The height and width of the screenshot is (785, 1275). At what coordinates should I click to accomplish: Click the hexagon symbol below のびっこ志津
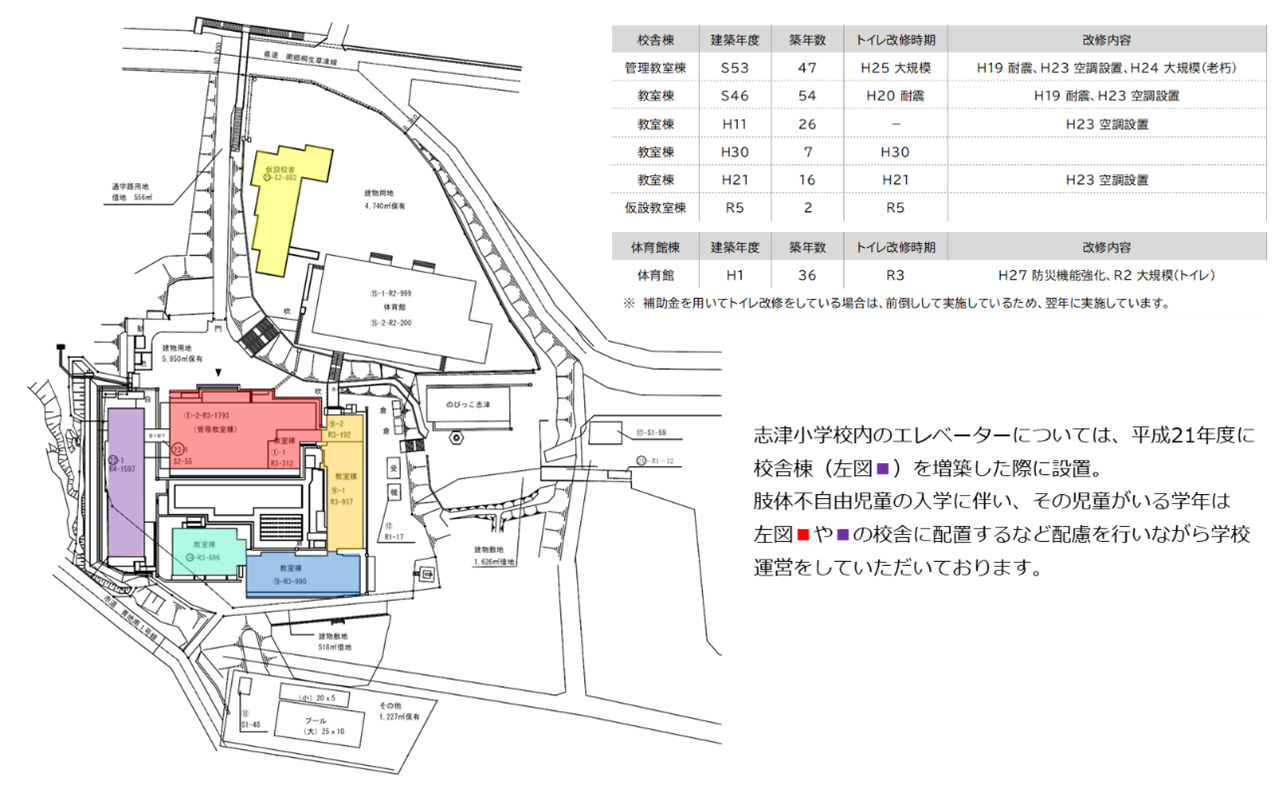pyautogui.click(x=456, y=437)
